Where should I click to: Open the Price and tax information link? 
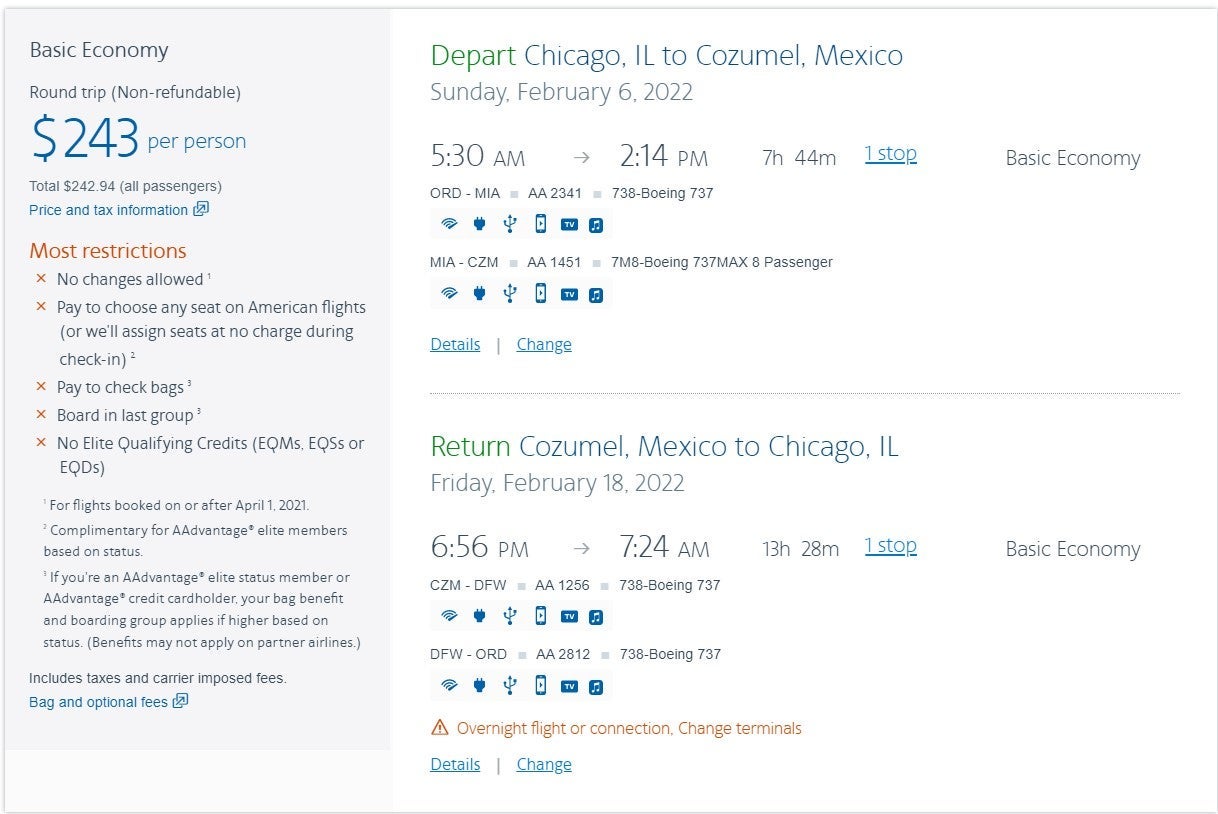pyautogui.click(x=108, y=210)
